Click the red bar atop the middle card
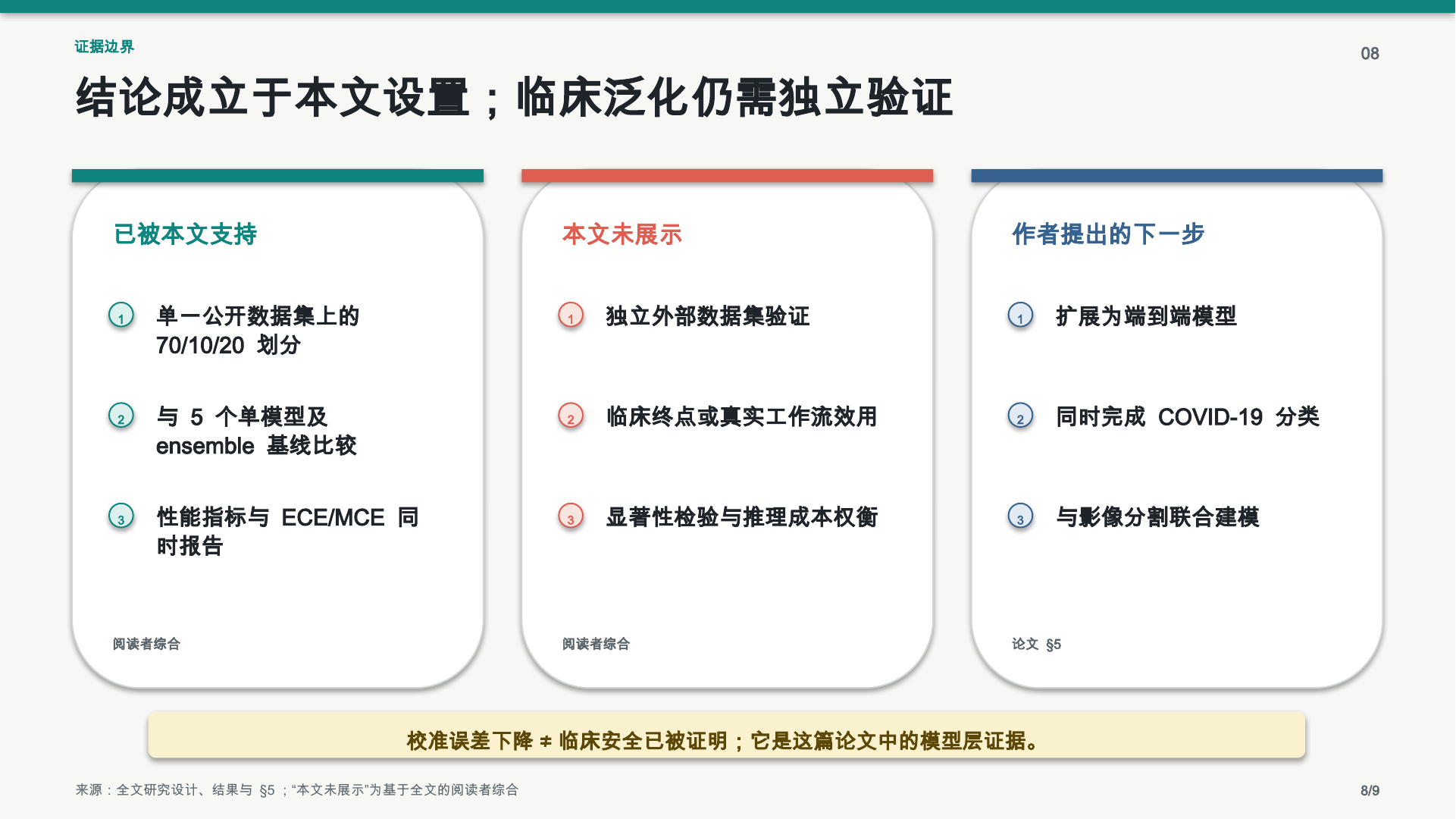1456x819 pixels. point(727,175)
